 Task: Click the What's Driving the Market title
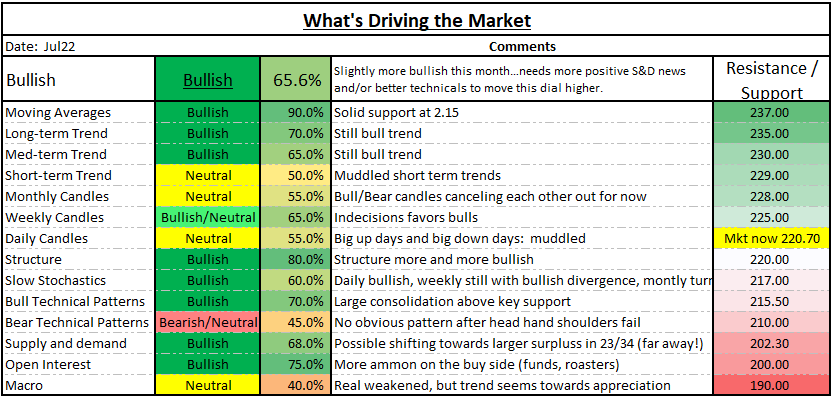[x=417, y=21]
